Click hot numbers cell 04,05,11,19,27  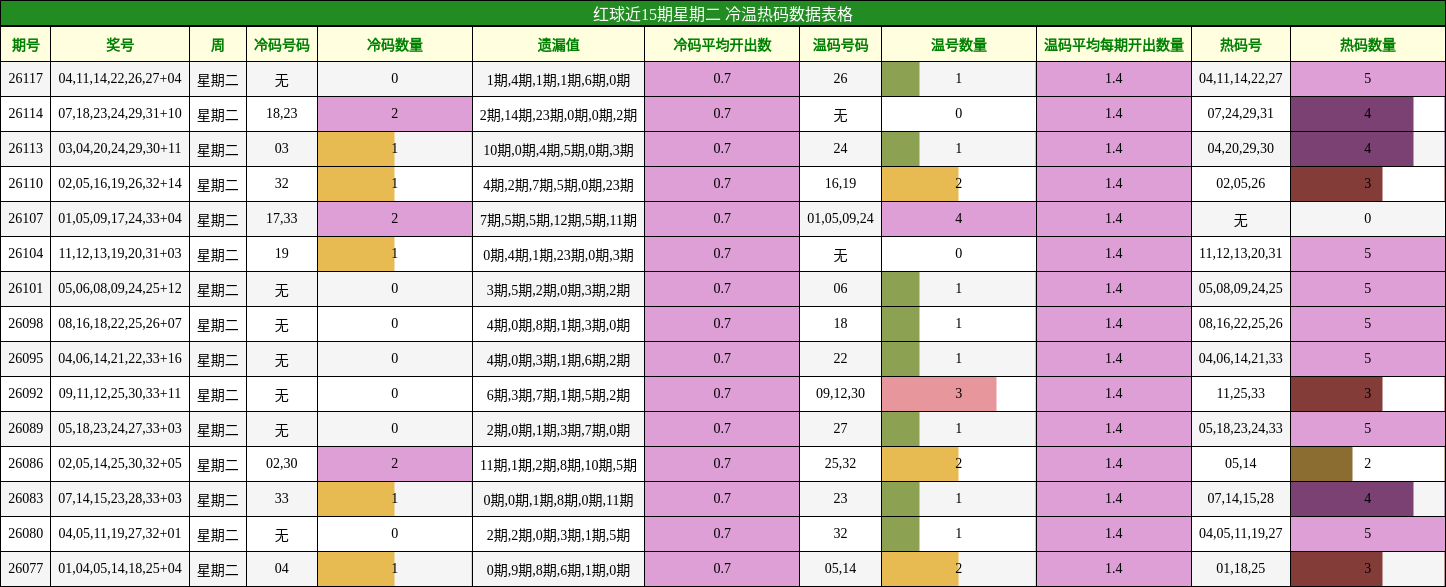pos(1241,534)
